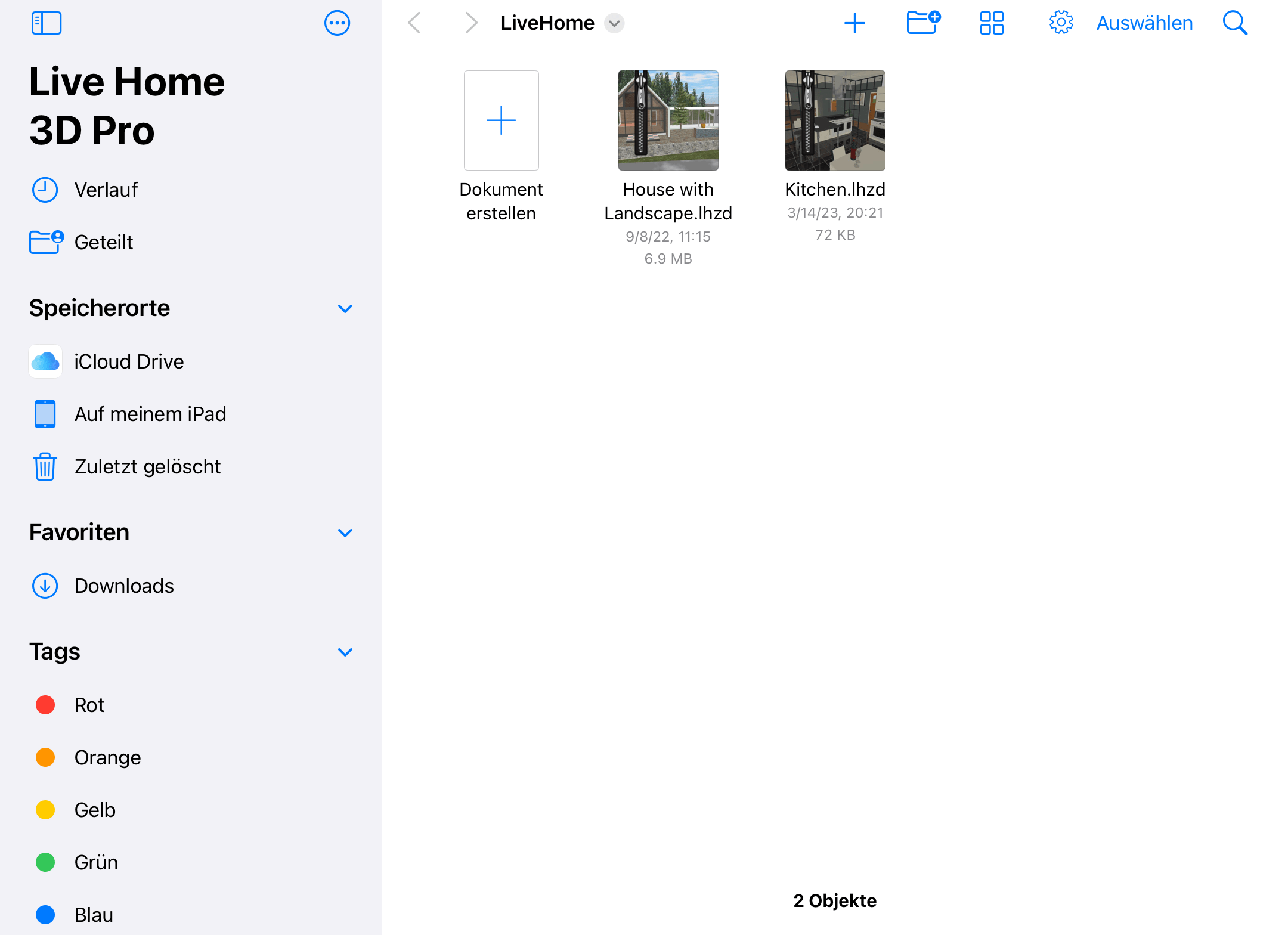Viewport: 1288px width, 935px height.
Task: Click the Favoriten section heading
Action: click(79, 532)
